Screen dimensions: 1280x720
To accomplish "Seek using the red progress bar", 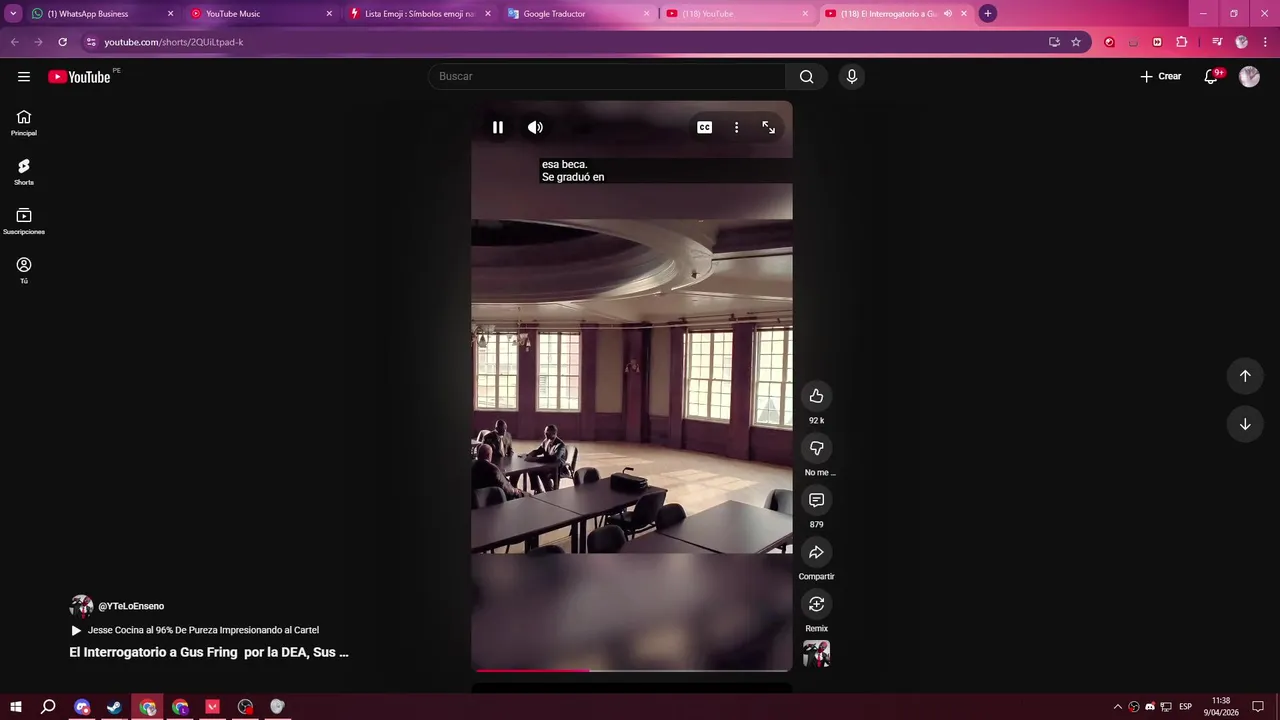I will click(x=632, y=670).
